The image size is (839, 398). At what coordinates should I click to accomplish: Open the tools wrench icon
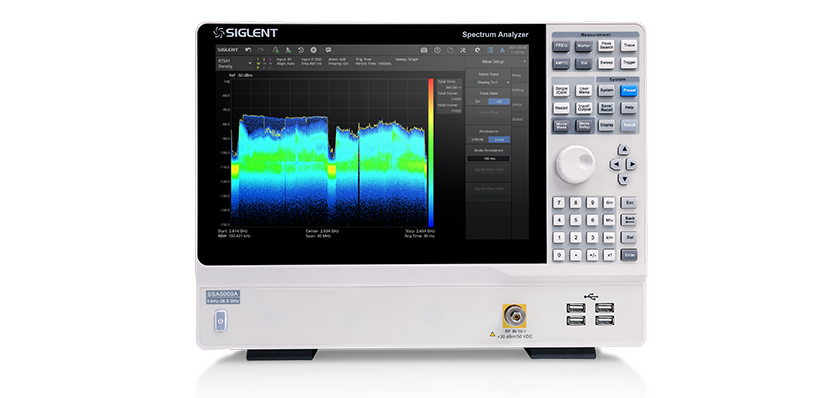point(463,50)
